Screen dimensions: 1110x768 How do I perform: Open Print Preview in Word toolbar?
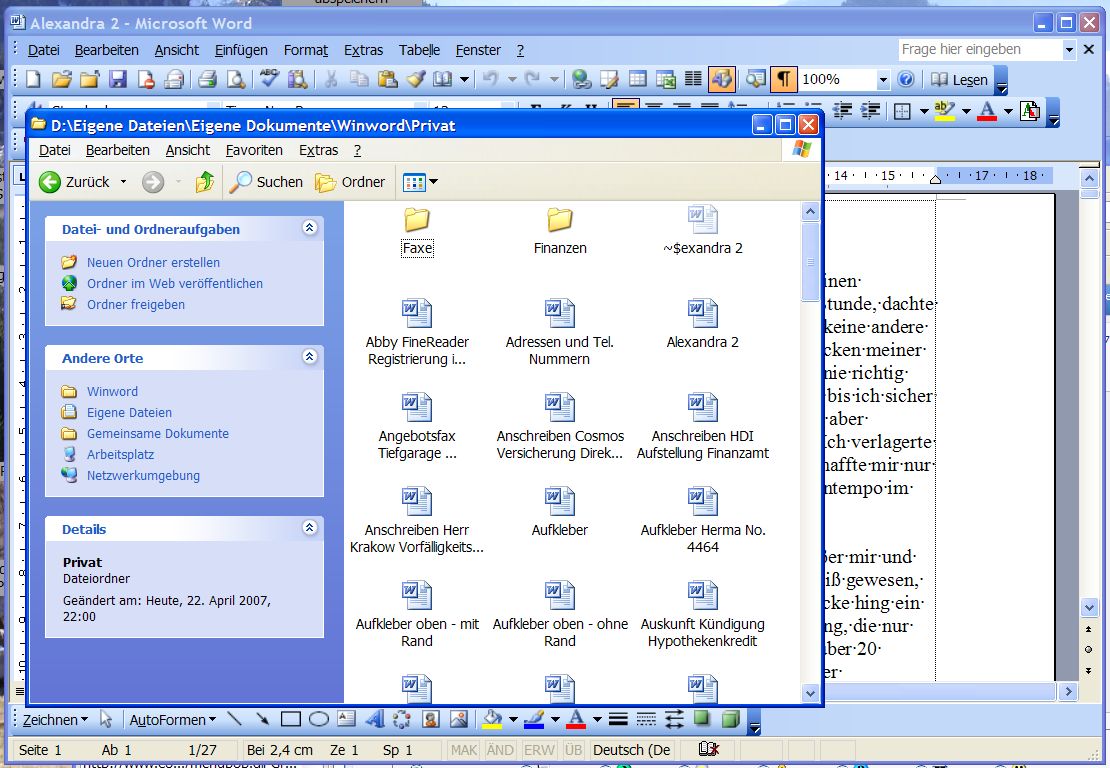(x=236, y=79)
